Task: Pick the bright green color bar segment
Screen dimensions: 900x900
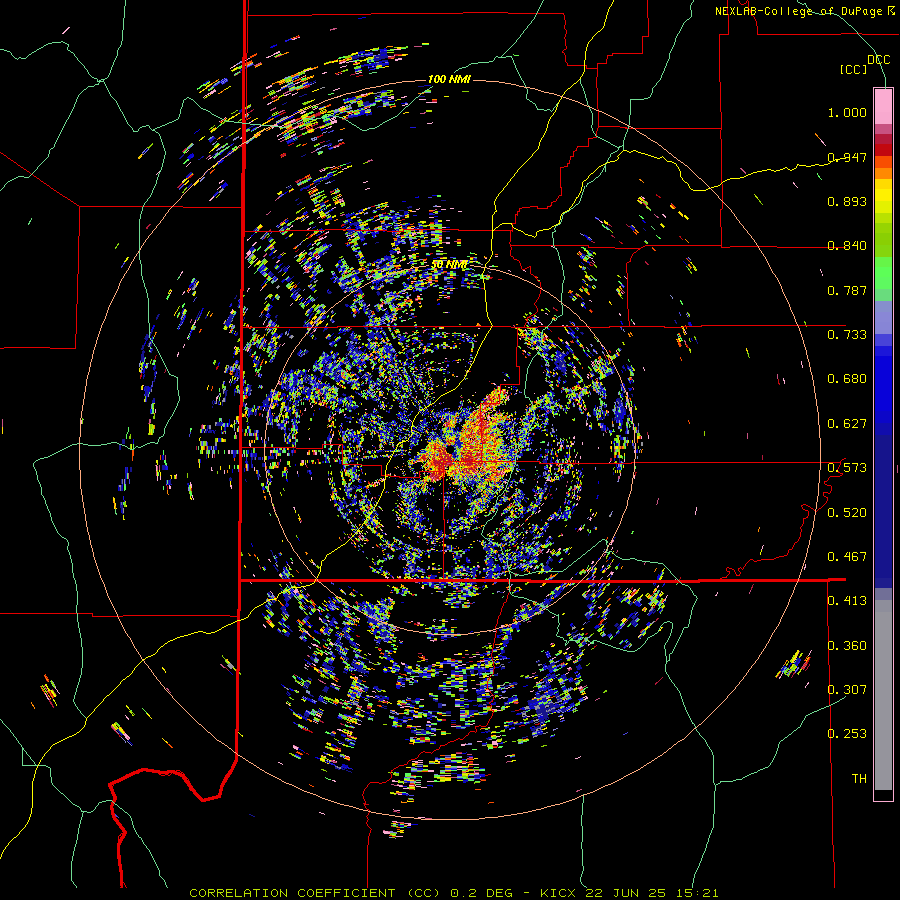Action: pyautogui.click(x=883, y=273)
